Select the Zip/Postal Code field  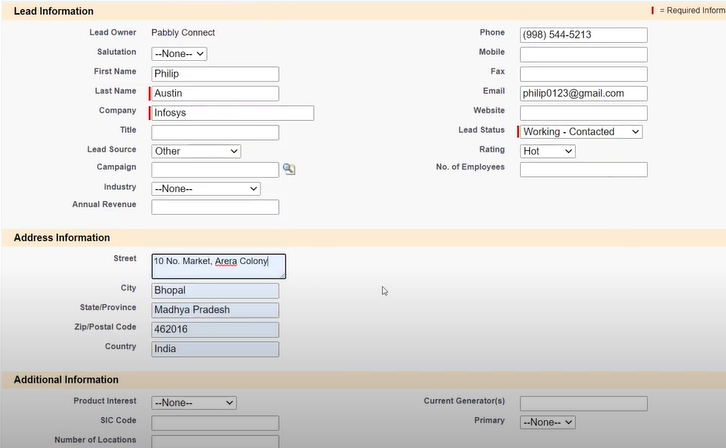tap(215, 330)
